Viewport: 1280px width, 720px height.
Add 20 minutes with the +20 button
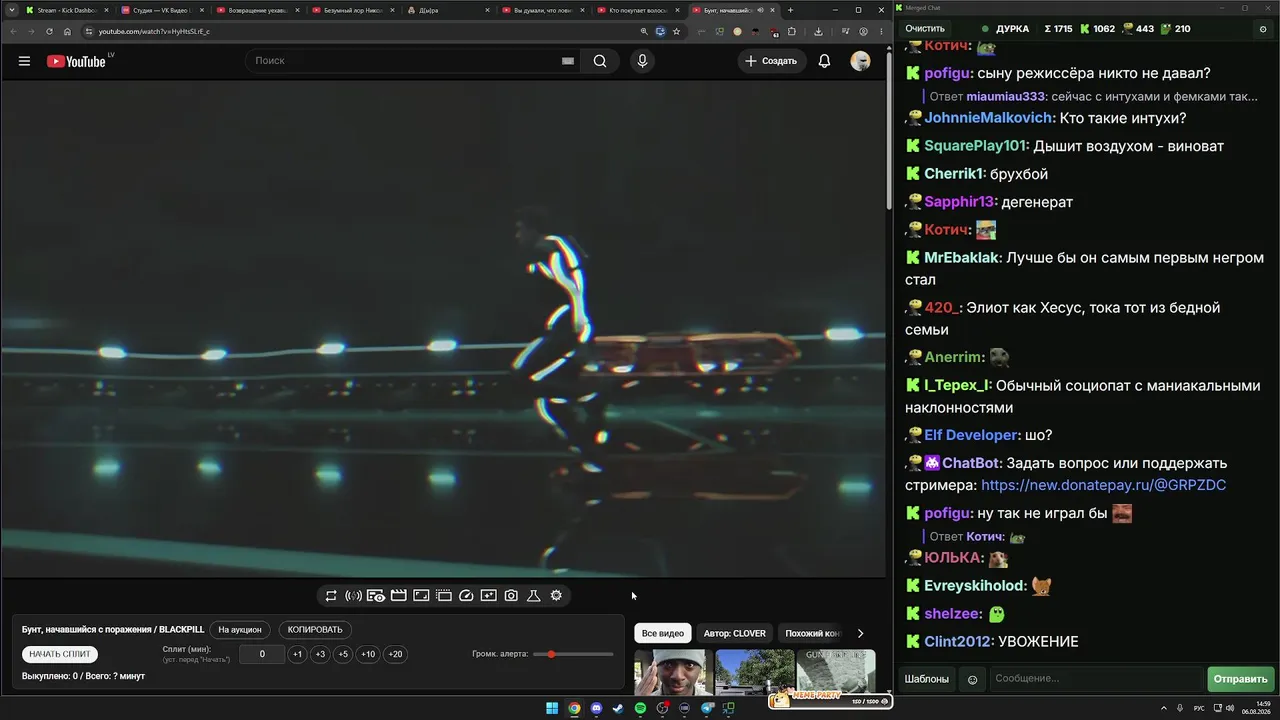(x=395, y=654)
